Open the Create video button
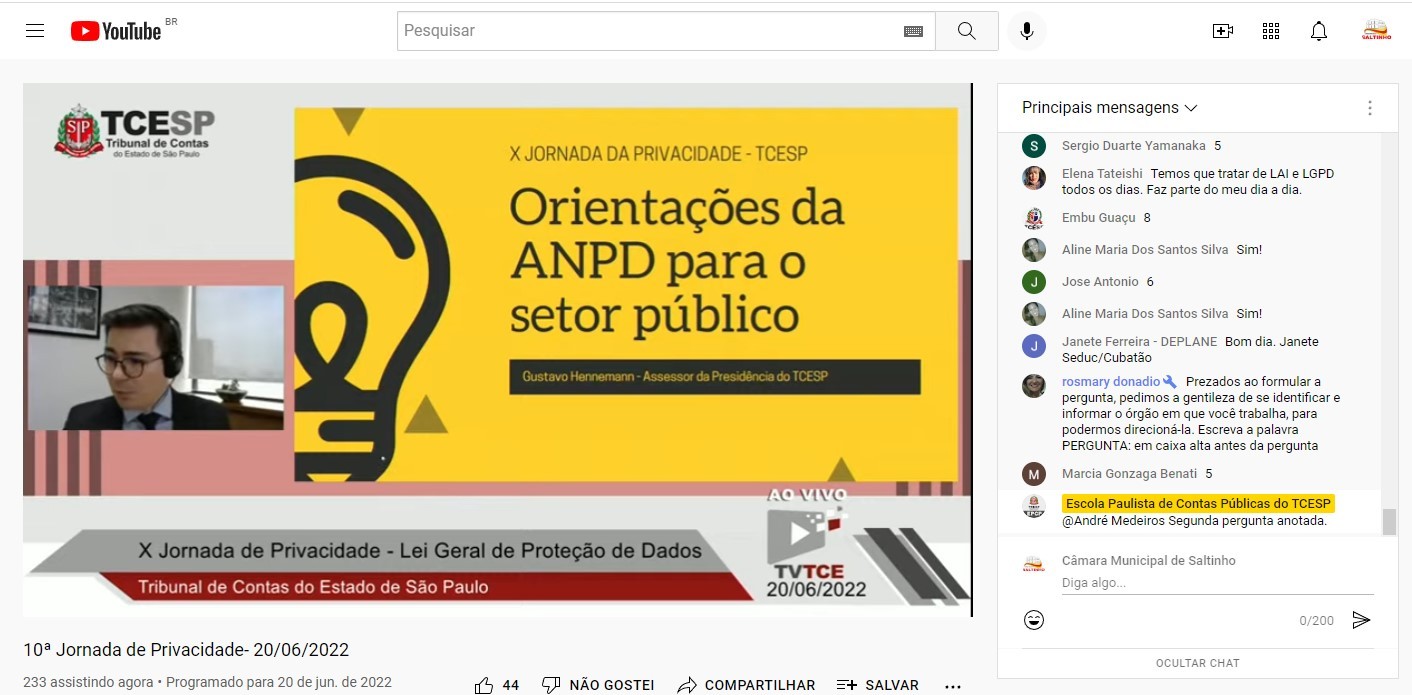The height and width of the screenshot is (695, 1412). 1222,31
